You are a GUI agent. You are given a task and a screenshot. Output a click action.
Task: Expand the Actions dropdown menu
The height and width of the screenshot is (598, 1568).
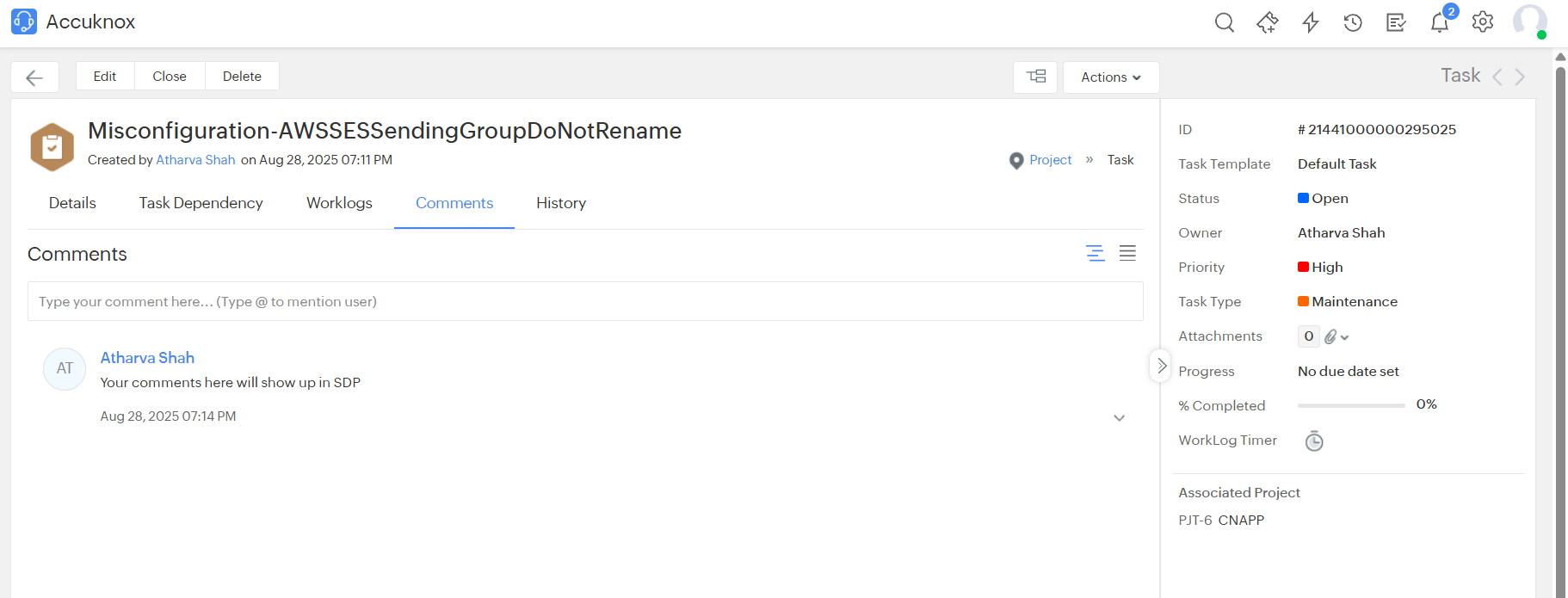coord(1110,77)
